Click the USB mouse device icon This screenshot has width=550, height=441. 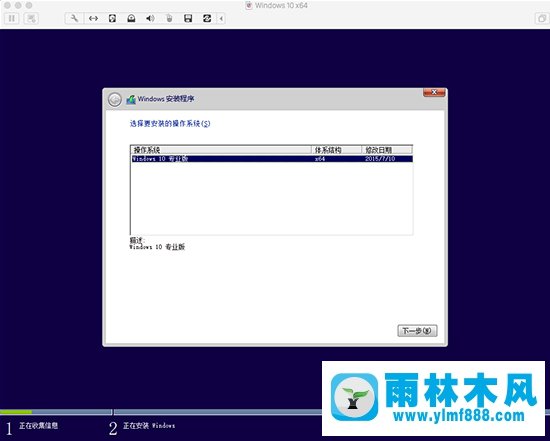tap(169, 18)
